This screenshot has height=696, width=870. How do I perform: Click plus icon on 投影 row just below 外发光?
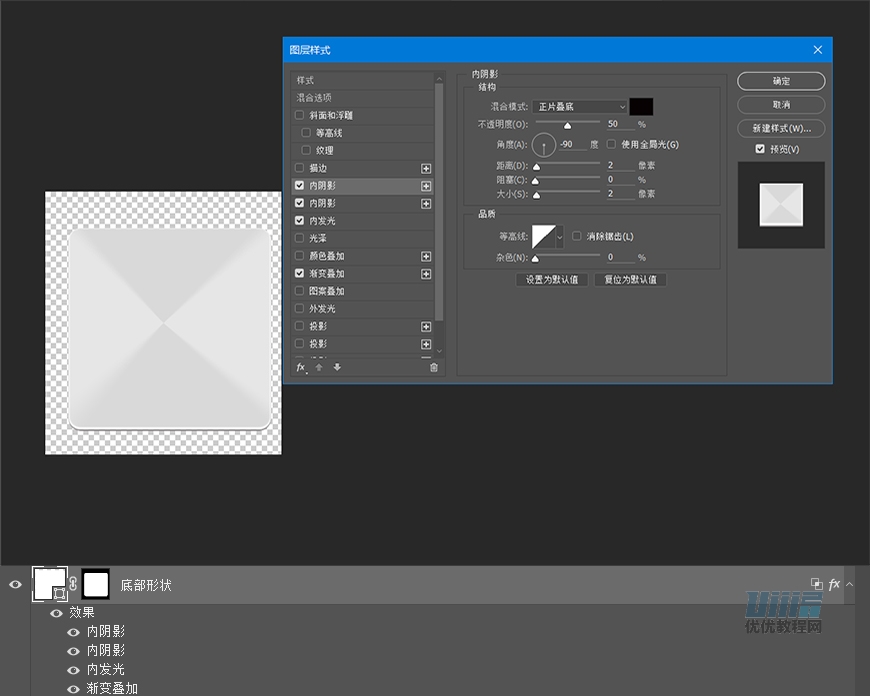pyautogui.click(x=426, y=327)
